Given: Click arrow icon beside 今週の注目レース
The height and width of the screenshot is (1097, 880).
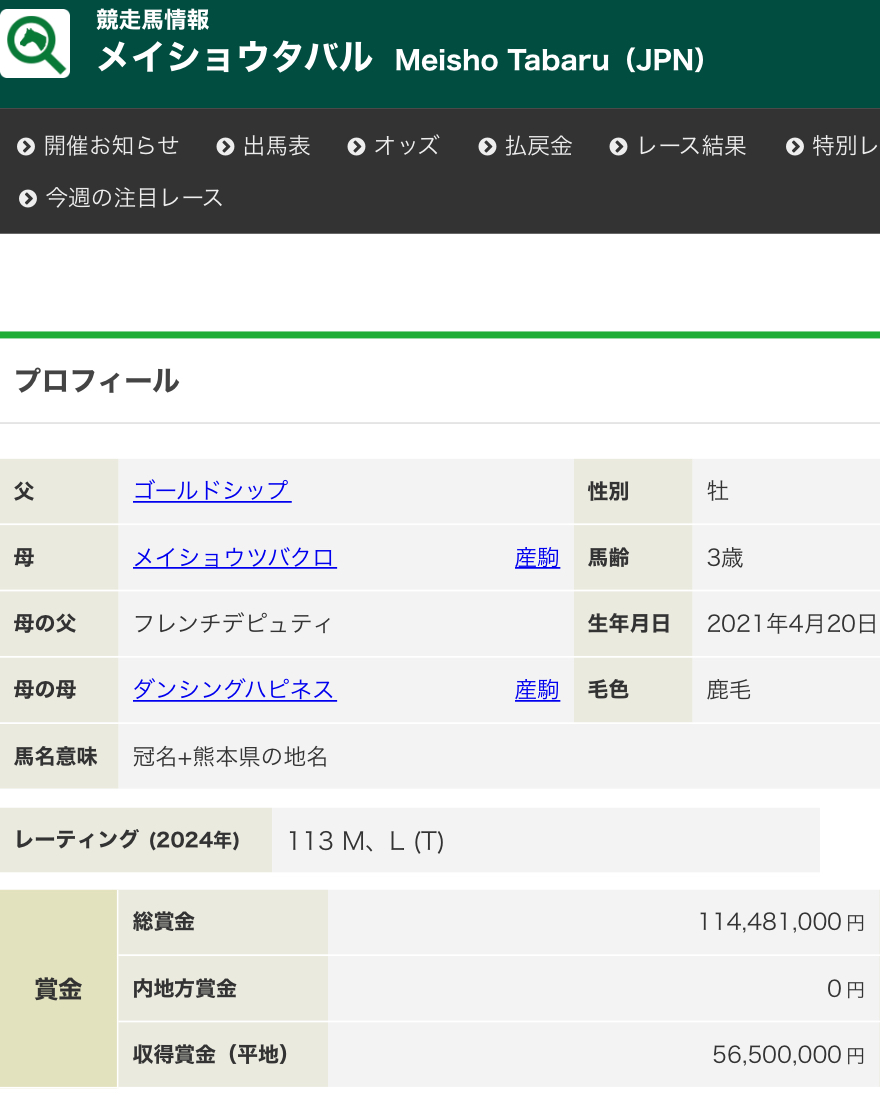Looking at the screenshot, I should (x=28, y=199).
